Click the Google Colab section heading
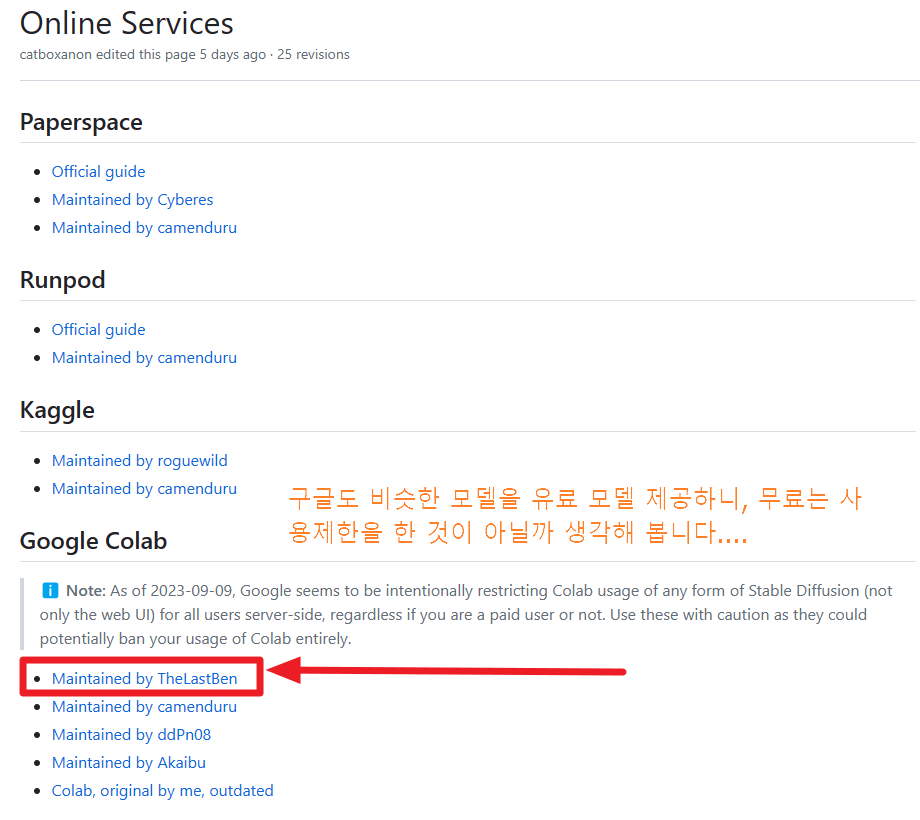 click(x=93, y=541)
